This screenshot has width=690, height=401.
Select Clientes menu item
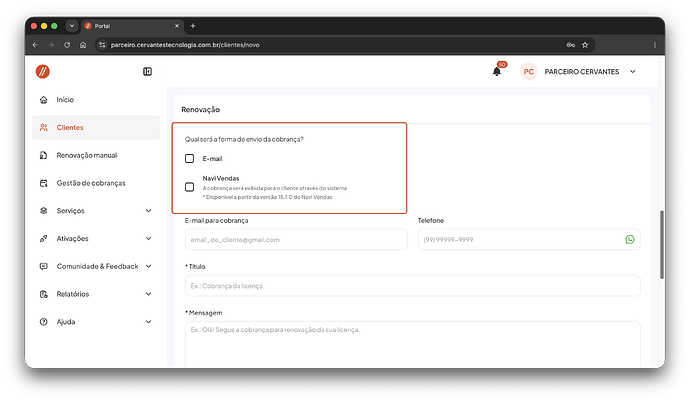pos(96,128)
